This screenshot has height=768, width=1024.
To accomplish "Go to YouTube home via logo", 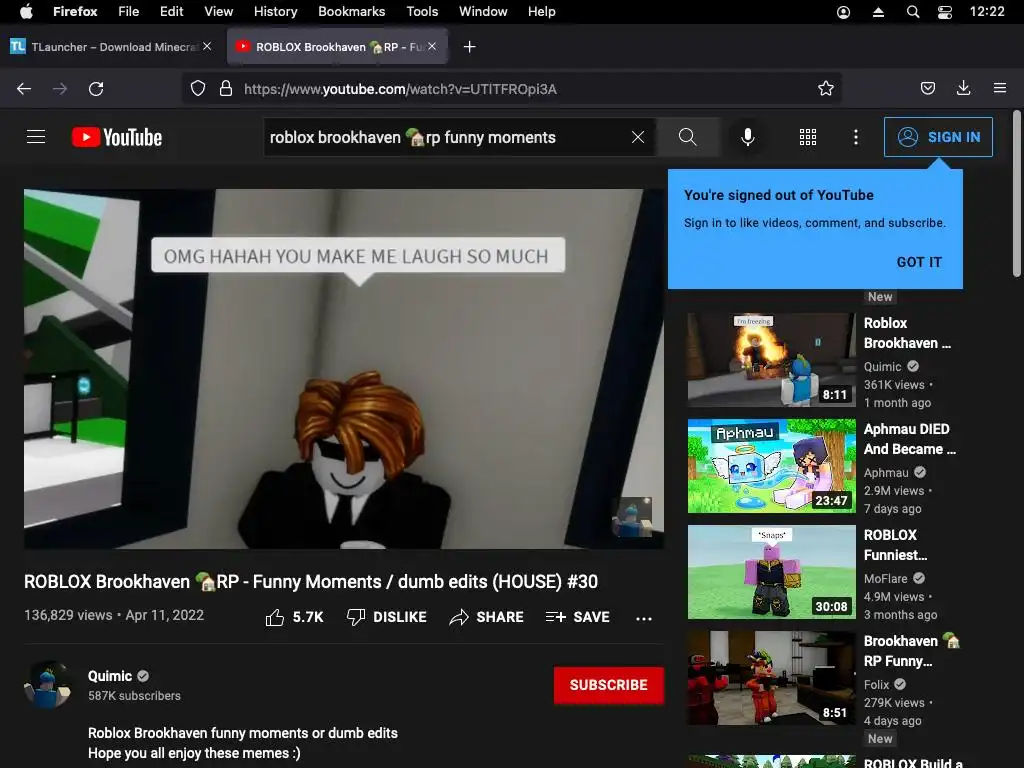I will (117, 137).
